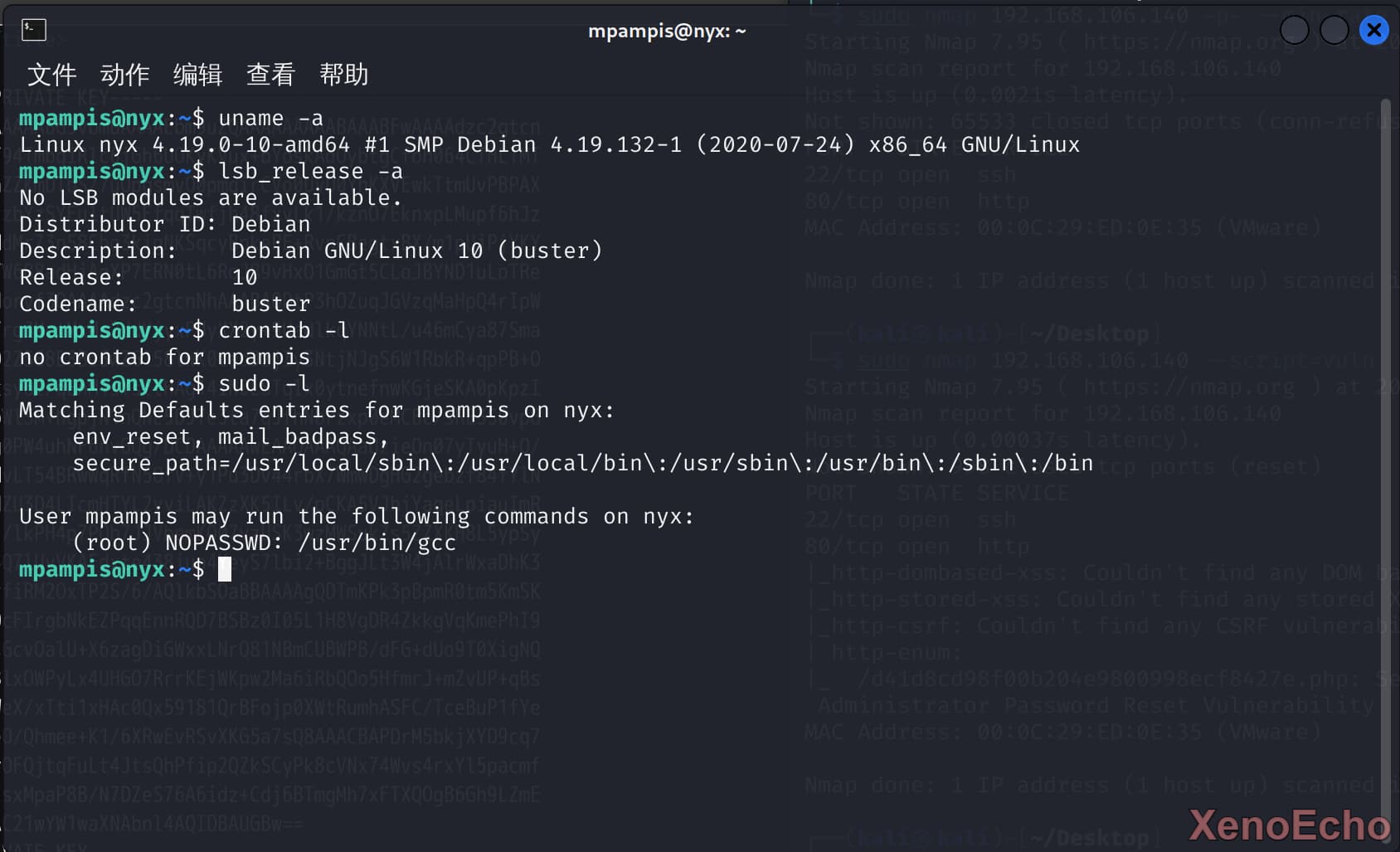Click the '/usr/bin/gcc' path in sudo output
Viewport: 1400px width, 852px height.
click(x=377, y=543)
